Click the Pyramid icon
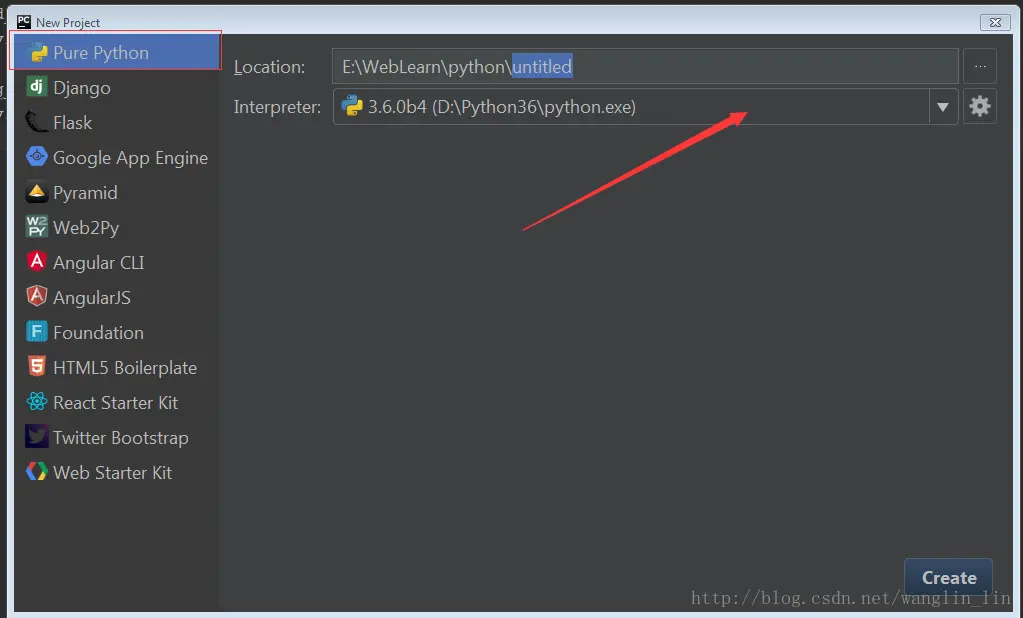Screen dimensions: 1023x618 click(x=37, y=192)
